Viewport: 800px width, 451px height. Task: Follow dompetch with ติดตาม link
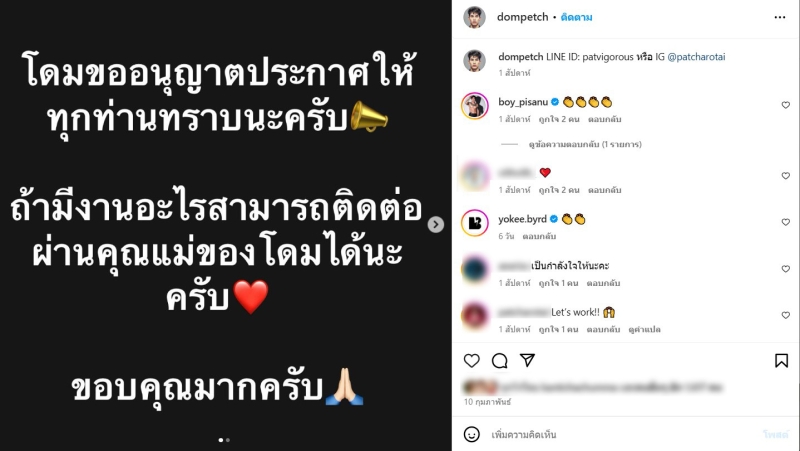point(576,17)
